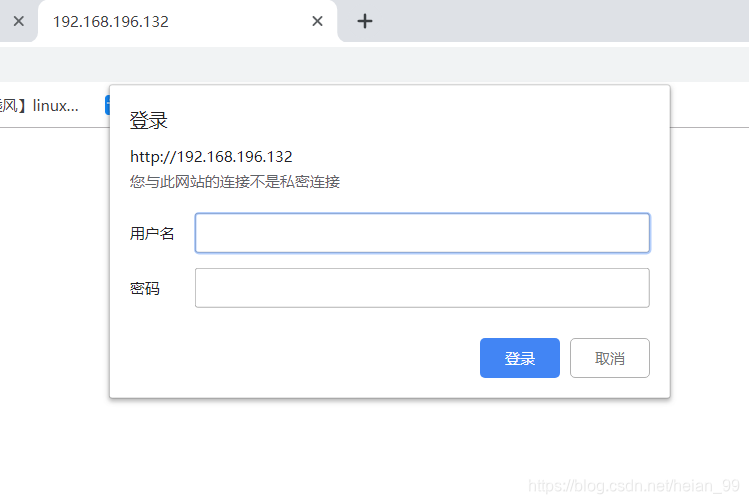This screenshot has width=749, height=504.
Task: Click the blue bookmark icon beside linux...
Action: [106, 106]
